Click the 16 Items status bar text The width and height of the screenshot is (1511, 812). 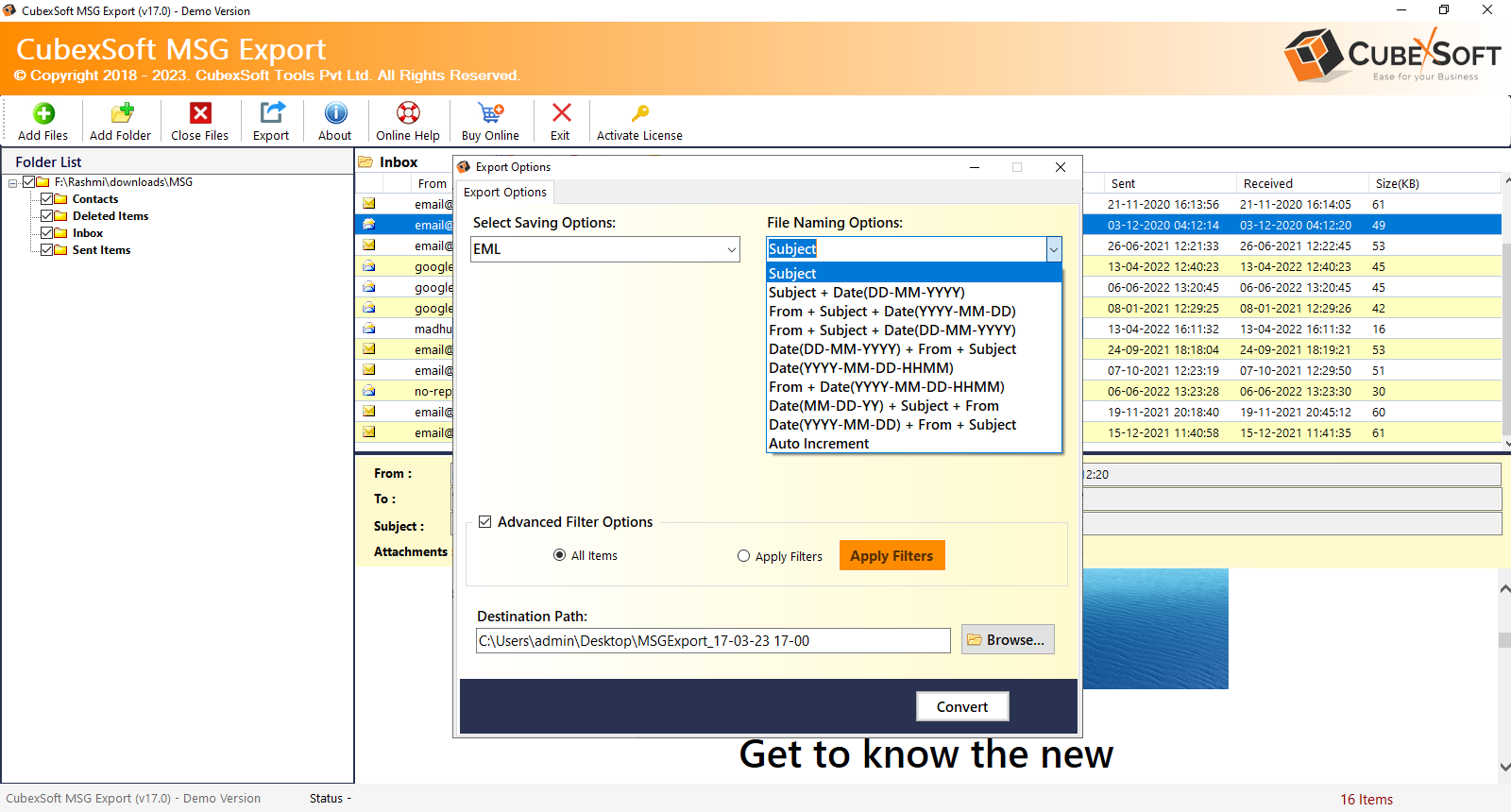point(1367,800)
